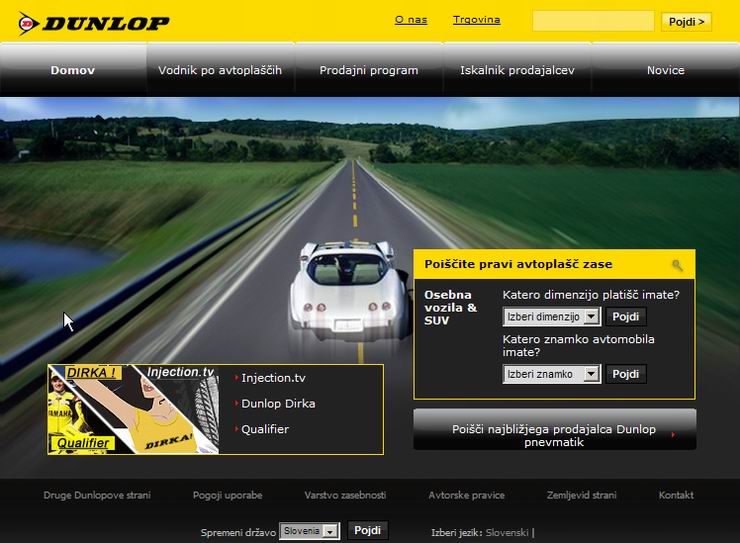Click red arrow beside Injection.tv link
This screenshot has width=740, height=543.
236,377
